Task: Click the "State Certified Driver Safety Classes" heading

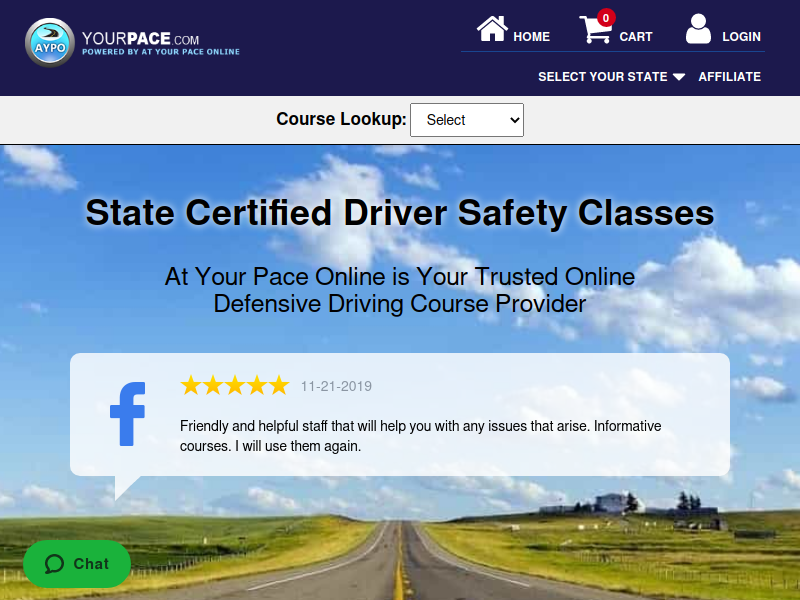Action: 400,212
